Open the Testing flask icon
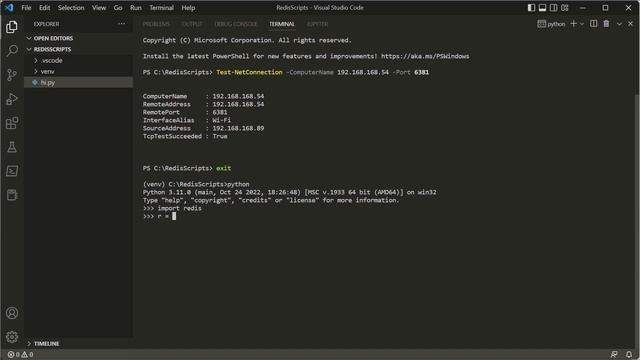The height and width of the screenshot is (360, 640). pos(12,147)
